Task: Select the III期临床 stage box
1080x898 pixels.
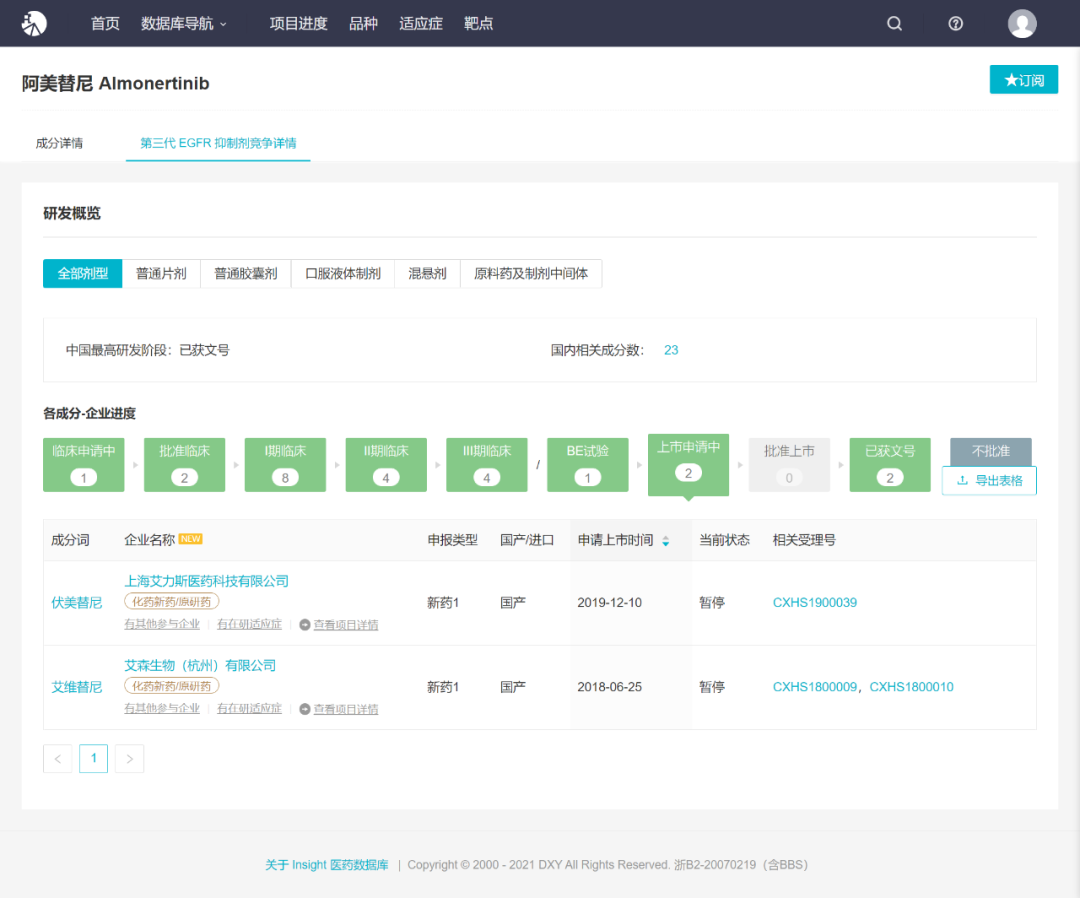Action: [486, 465]
